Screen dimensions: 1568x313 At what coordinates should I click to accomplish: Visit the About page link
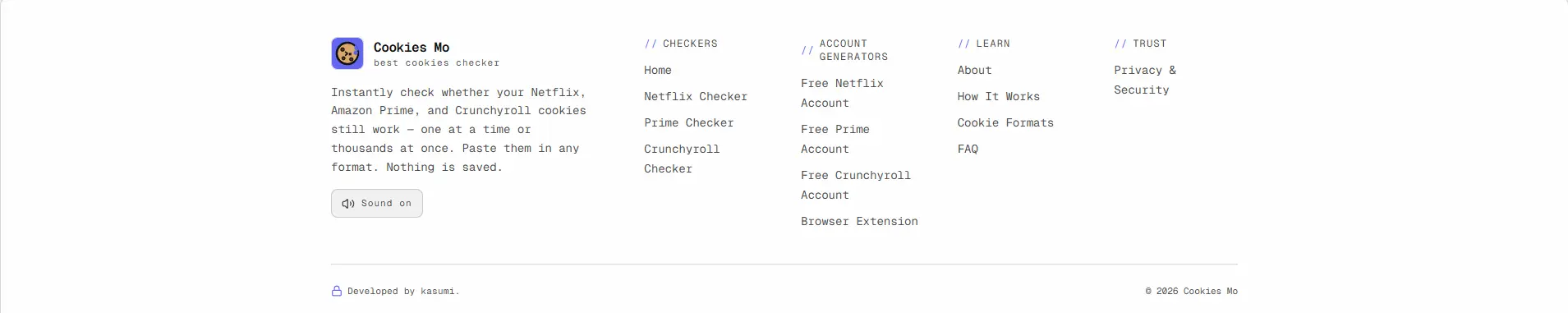[975, 71]
